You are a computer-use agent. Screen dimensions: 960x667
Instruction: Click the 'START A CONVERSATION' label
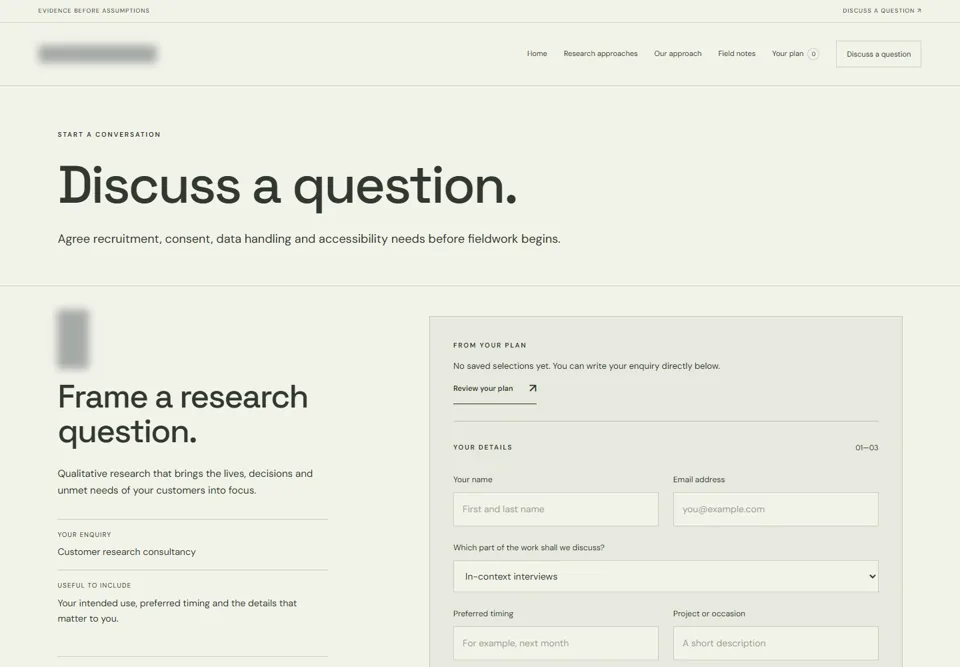(x=109, y=135)
